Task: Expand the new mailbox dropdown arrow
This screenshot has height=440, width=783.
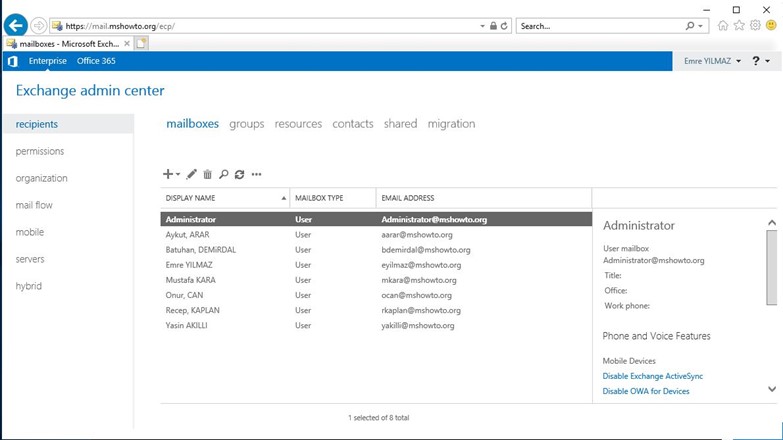Action: point(178,174)
